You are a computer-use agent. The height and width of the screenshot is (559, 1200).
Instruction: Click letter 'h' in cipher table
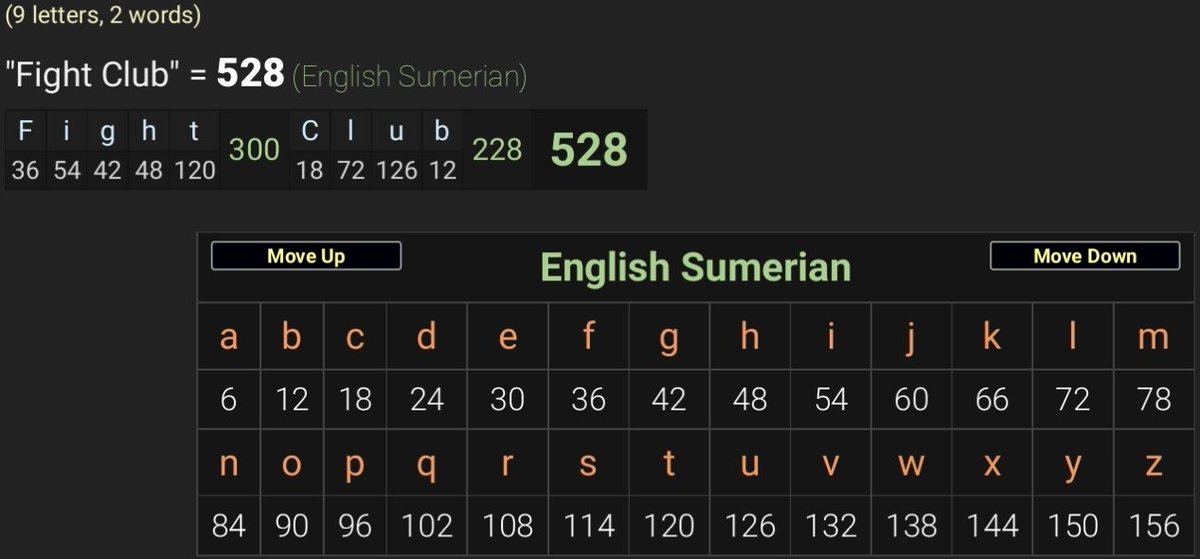[x=750, y=337]
